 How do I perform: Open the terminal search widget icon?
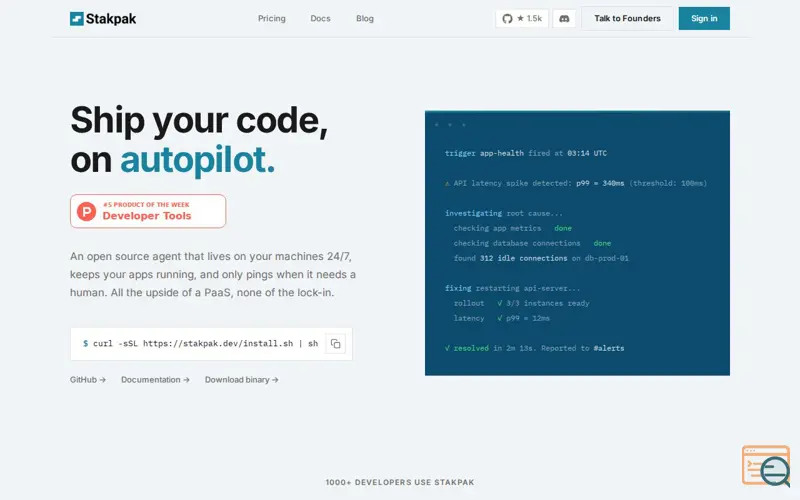[766, 466]
